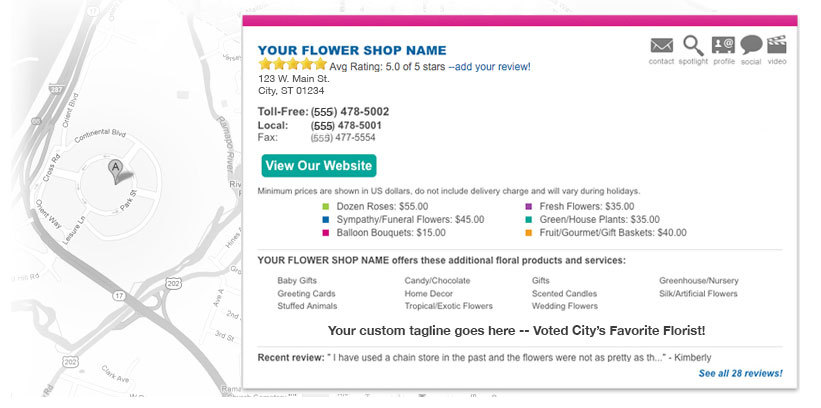Image resolution: width=821 pixels, height=408 pixels.
Task: Follow the add your review link
Action: point(490,67)
